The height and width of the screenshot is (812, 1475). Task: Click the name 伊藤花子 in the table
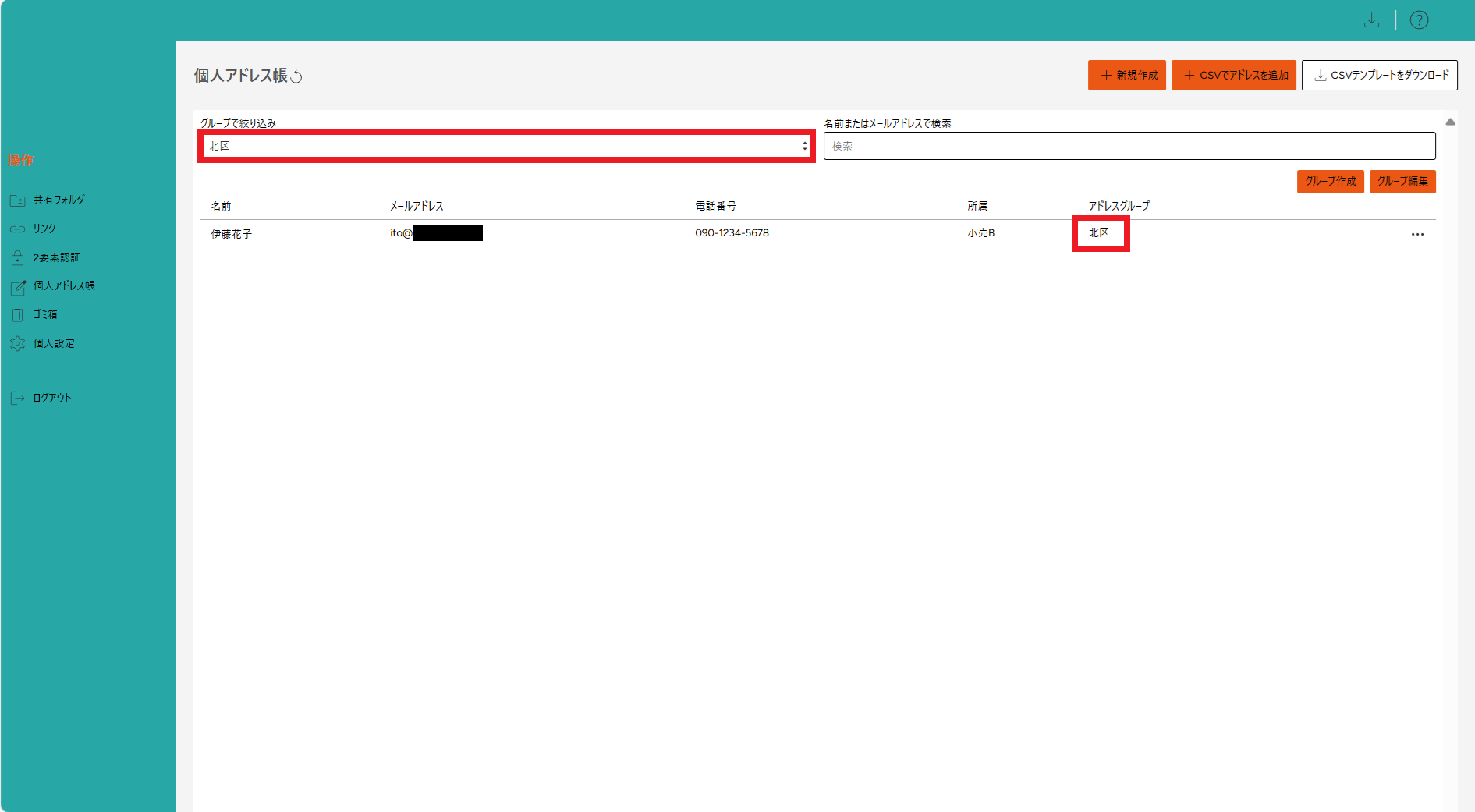pyautogui.click(x=232, y=234)
